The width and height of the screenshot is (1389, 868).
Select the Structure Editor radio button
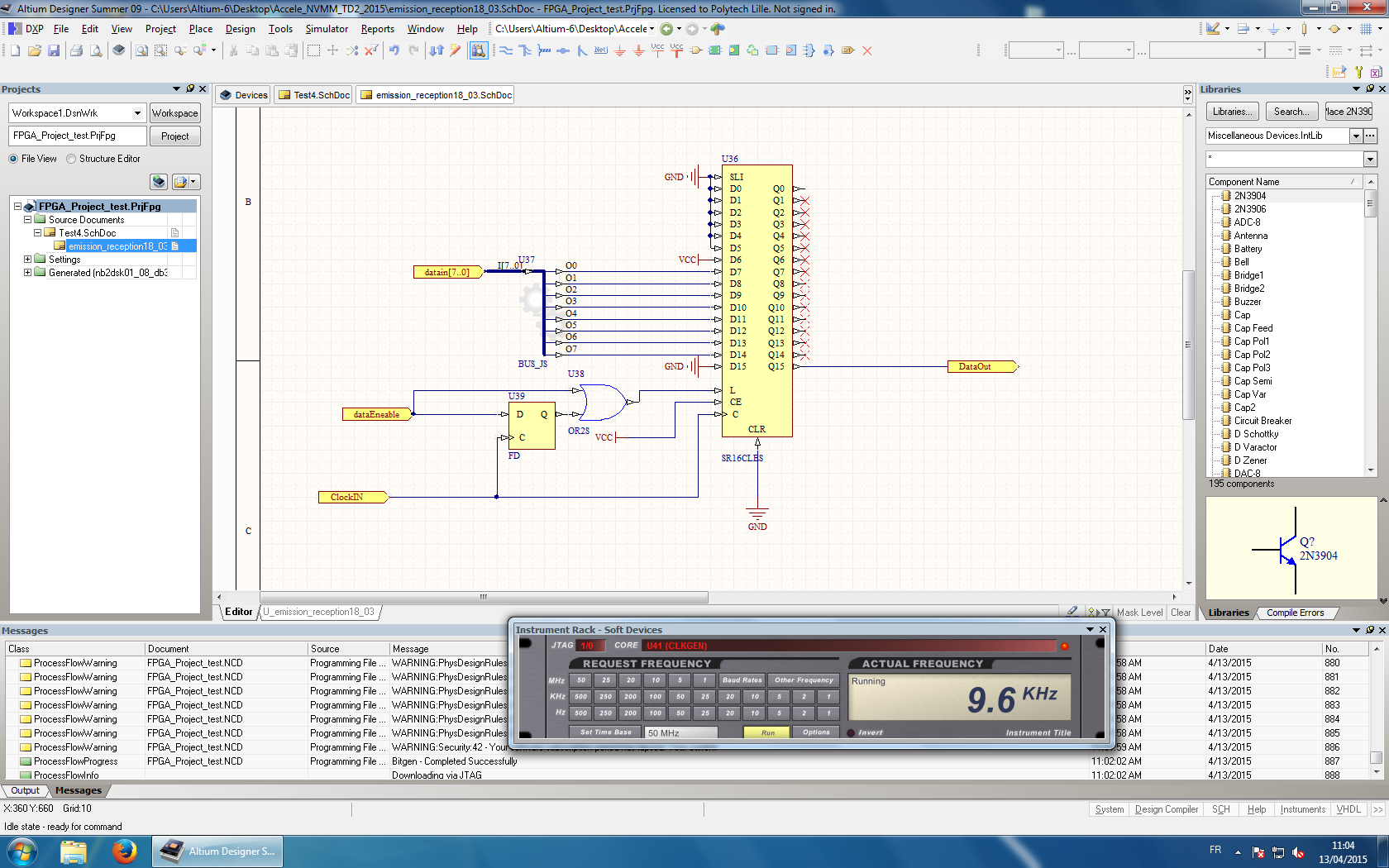(x=71, y=159)
